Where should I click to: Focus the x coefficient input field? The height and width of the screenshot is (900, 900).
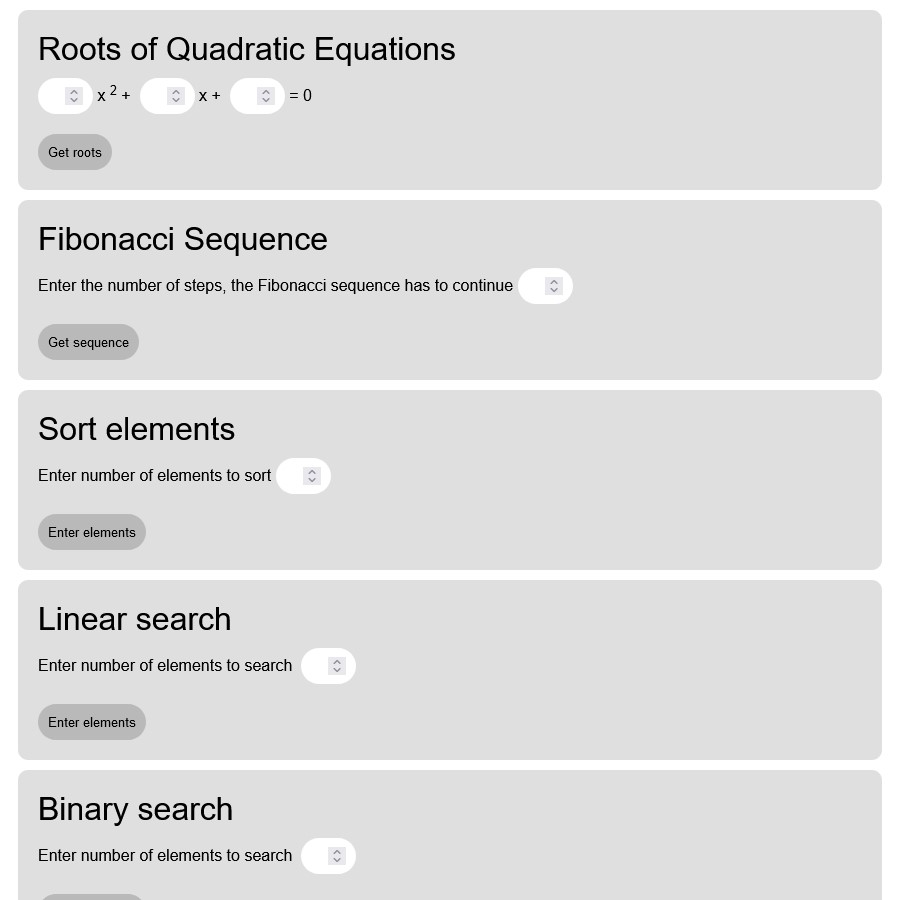(x=156, y=96)
